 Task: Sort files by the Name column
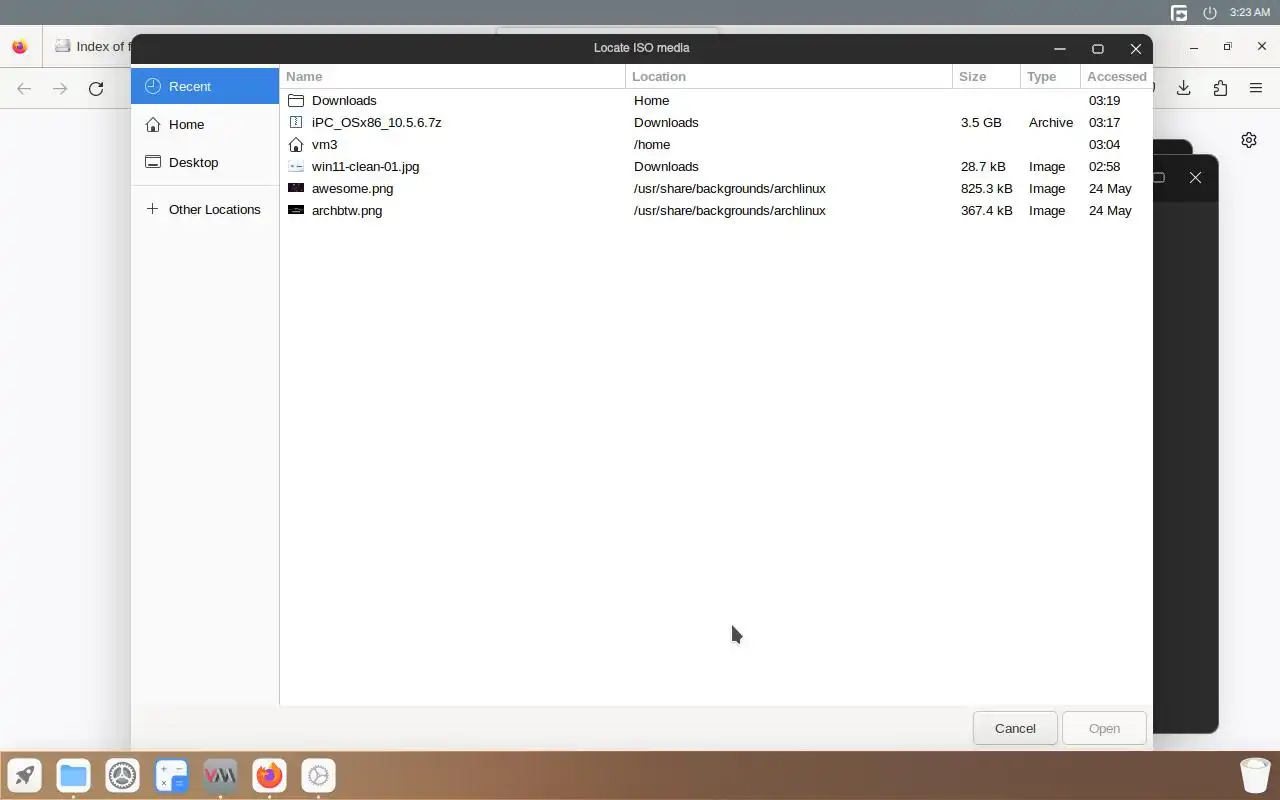(453, 76)
